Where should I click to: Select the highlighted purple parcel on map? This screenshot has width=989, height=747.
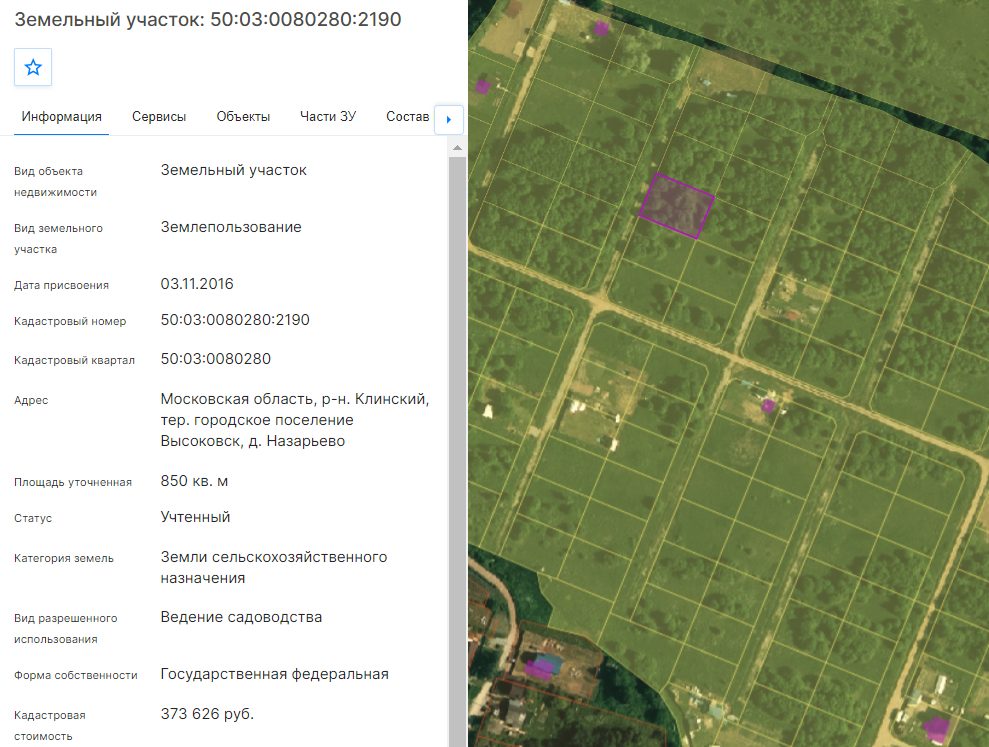coord(676,206)
